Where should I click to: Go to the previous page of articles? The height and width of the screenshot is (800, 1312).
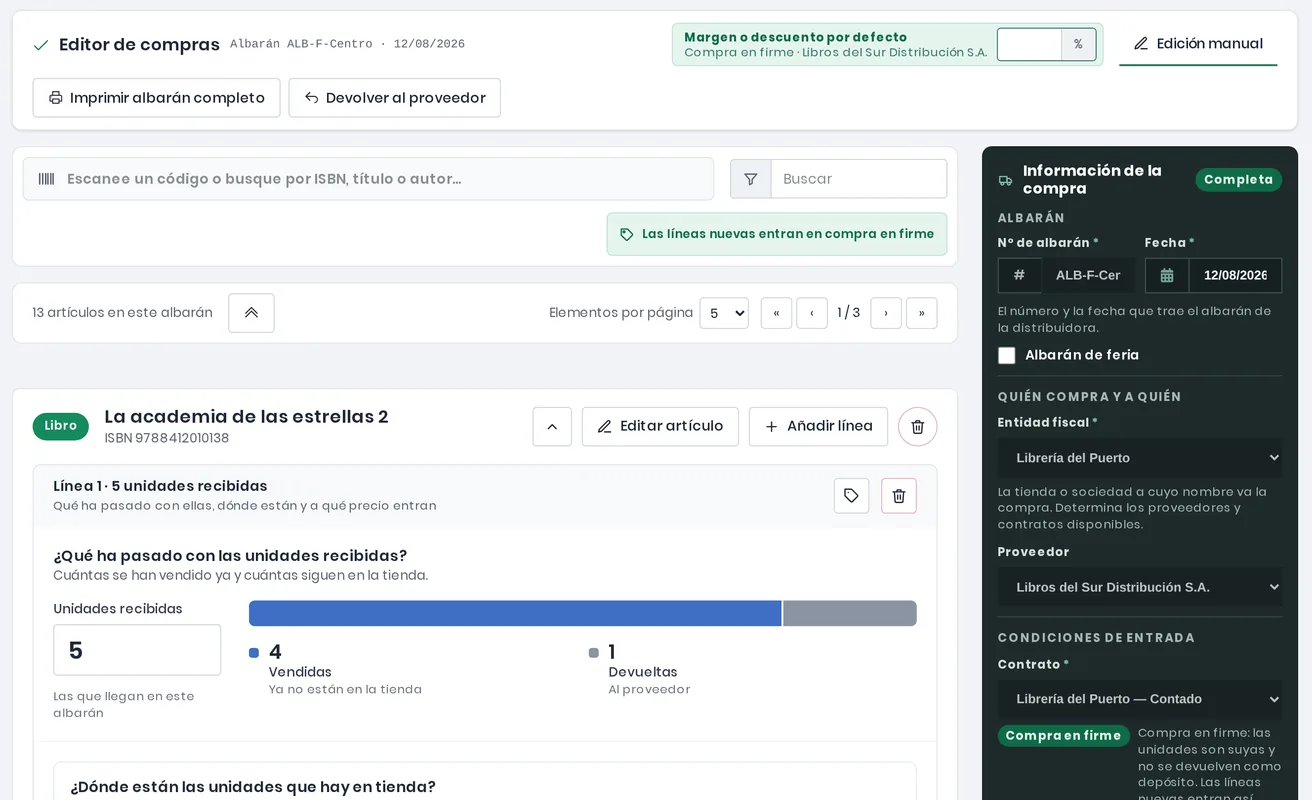click(x=812, y=313)
